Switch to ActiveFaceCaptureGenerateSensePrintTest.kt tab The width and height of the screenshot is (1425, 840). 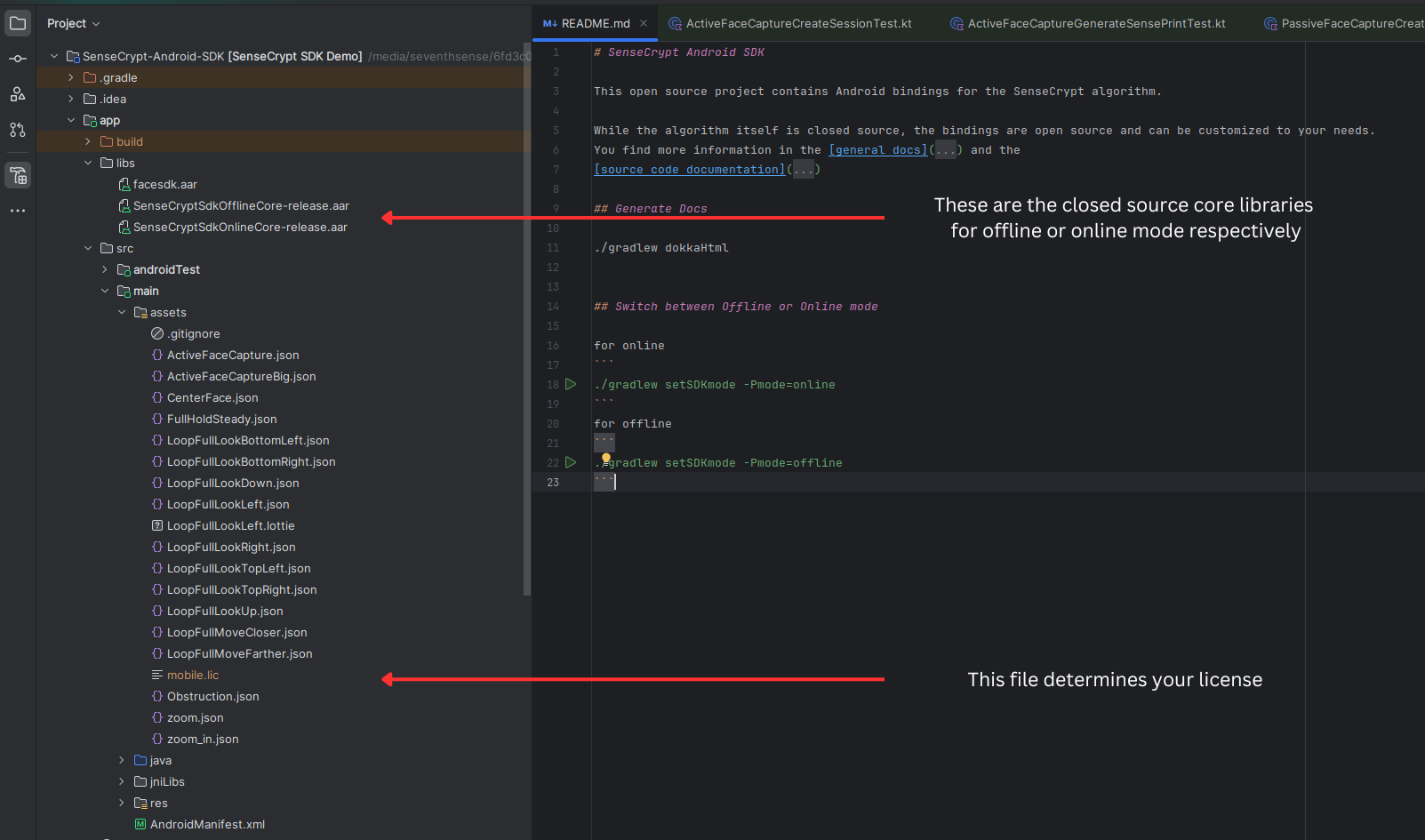pyautogui.click(x=1095, y=23)
